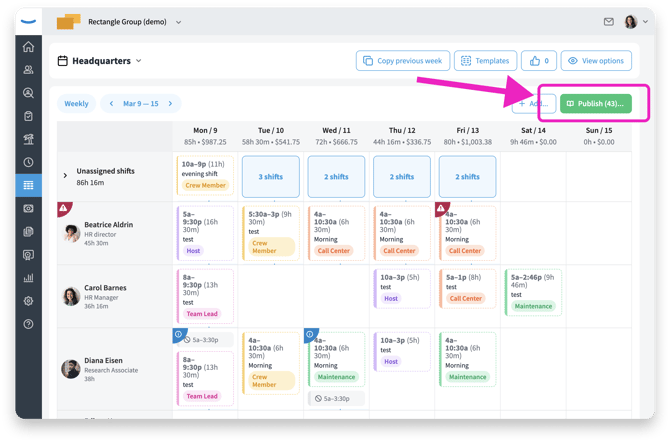The height and width of the screenshot is (442, 670).
Task: Go to next week with right arrow
Action: (x=171, y=103)
